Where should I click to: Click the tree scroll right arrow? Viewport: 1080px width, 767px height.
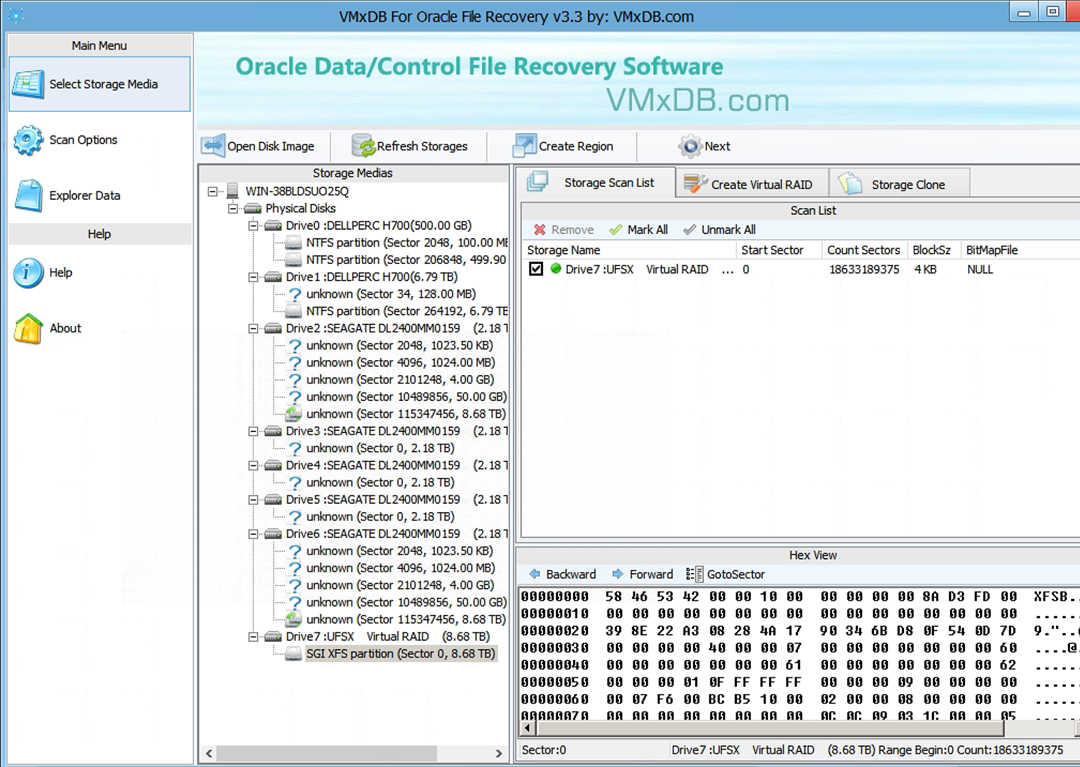(499, 753)
